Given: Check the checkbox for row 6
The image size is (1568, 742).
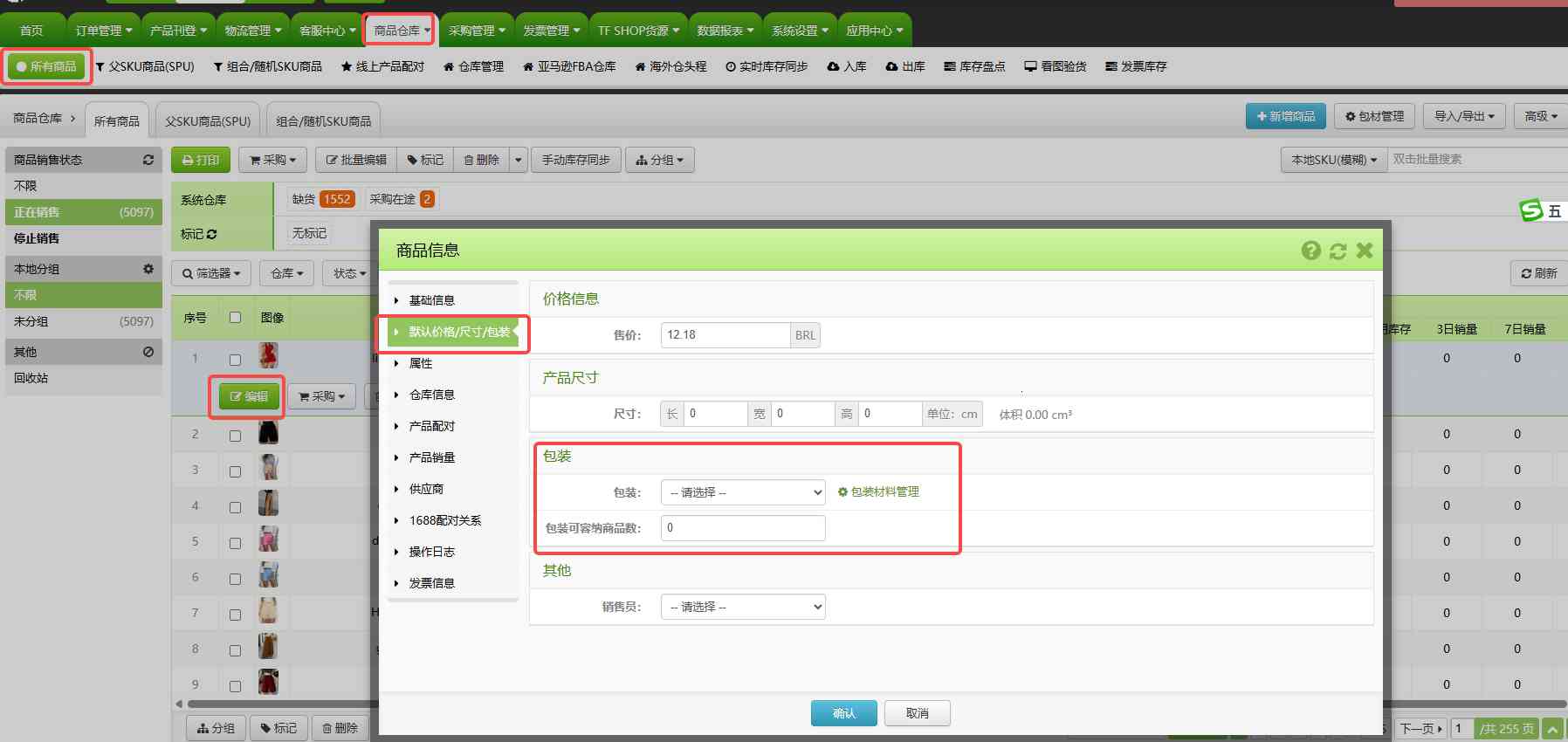Looking at the screenshot, I should 235,579.
